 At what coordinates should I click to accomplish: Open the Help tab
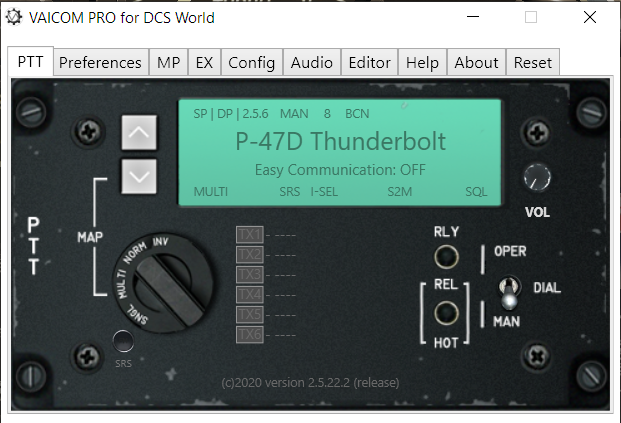coord(422,63)
